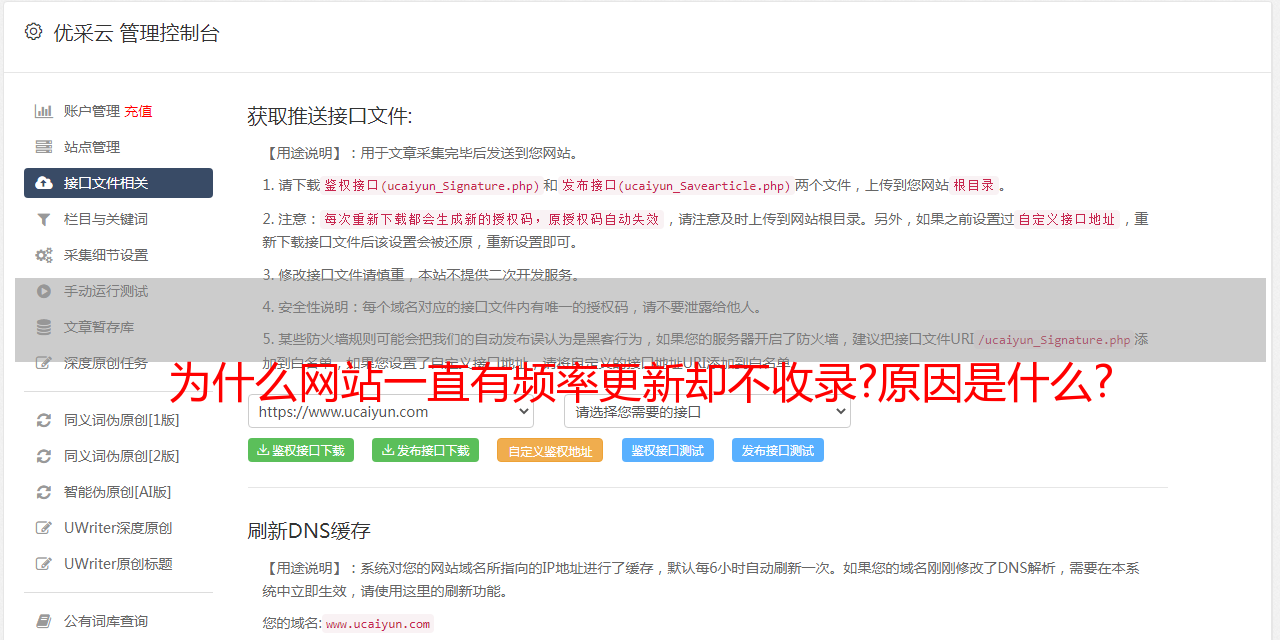1280x640 pixels.
Task: Click the refresh icon for 同义词伪原创[1版]
Action: [44, 420]
